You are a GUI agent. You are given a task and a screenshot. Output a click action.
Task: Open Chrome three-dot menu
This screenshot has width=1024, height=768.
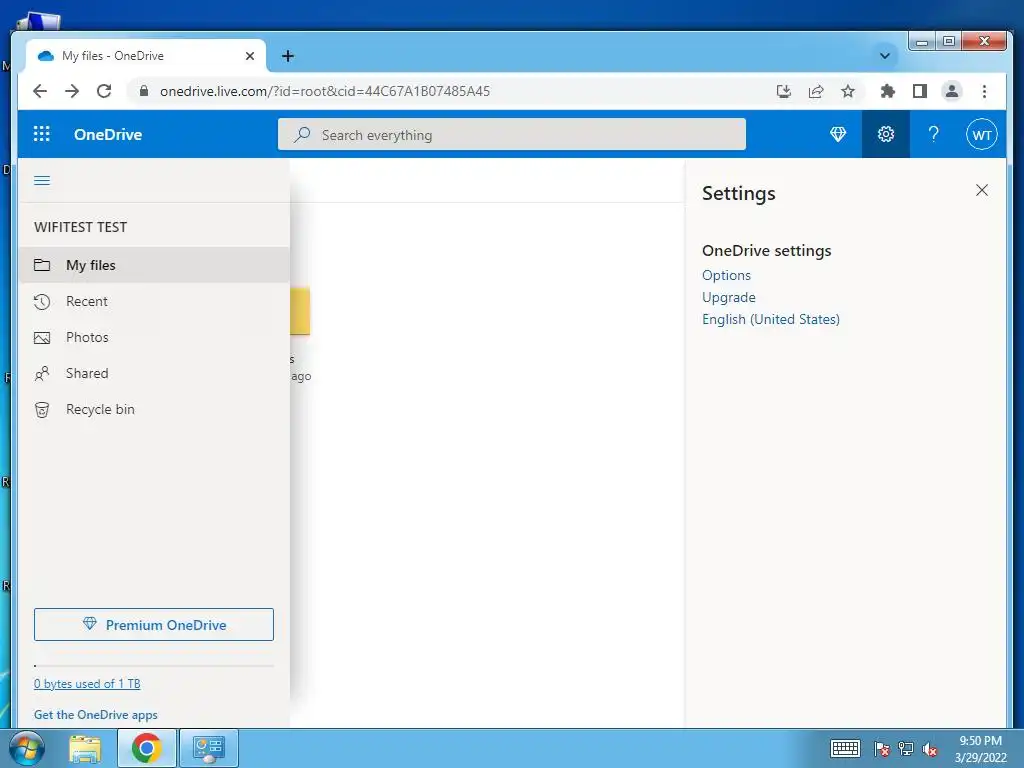[984, 91]
